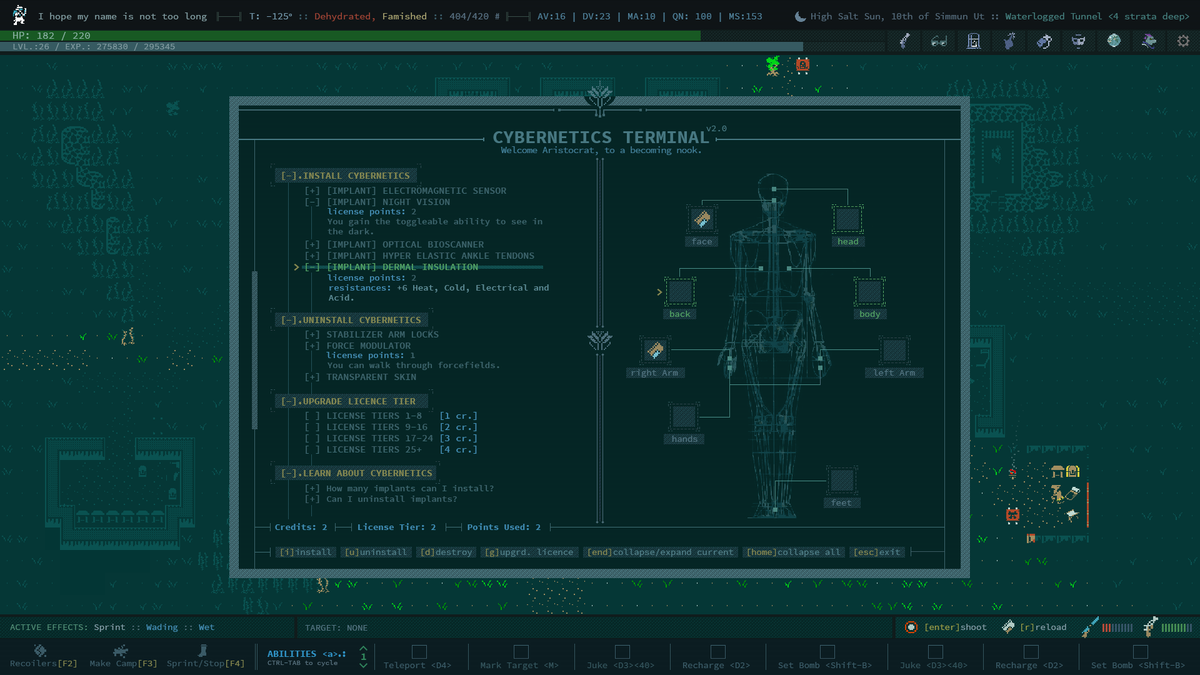Screen dimensions: 1200x675
Task: Collapse the INSTALL CYBERNETICS section
Action: [291, 176]
